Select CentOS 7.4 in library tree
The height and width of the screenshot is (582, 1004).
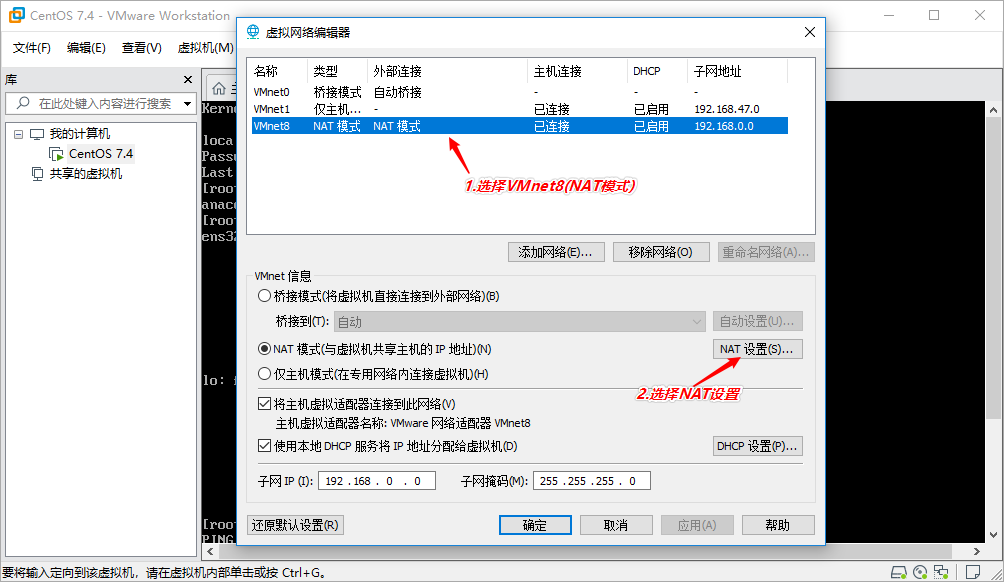pos(101,154)
